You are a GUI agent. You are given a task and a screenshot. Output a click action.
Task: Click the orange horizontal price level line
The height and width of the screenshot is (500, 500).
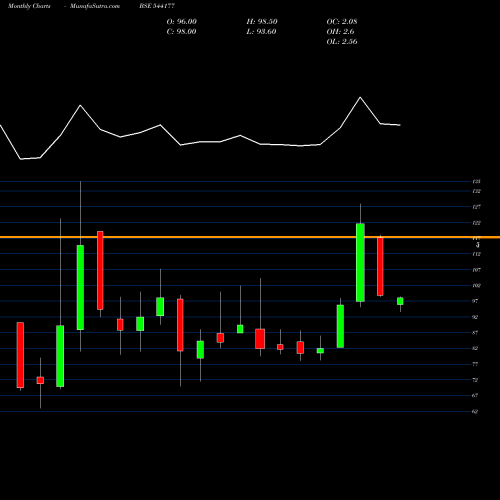tap(250, 237)
